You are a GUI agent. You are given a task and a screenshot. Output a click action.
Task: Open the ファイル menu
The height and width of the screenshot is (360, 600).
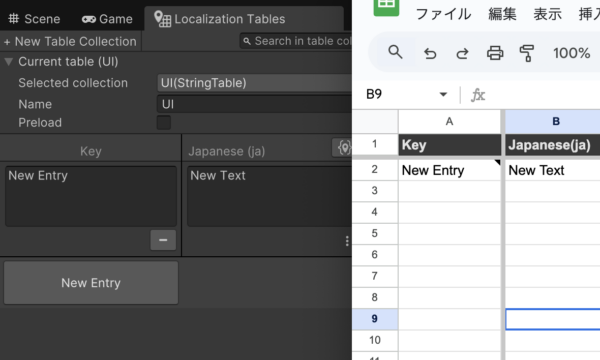click(443, 14)
